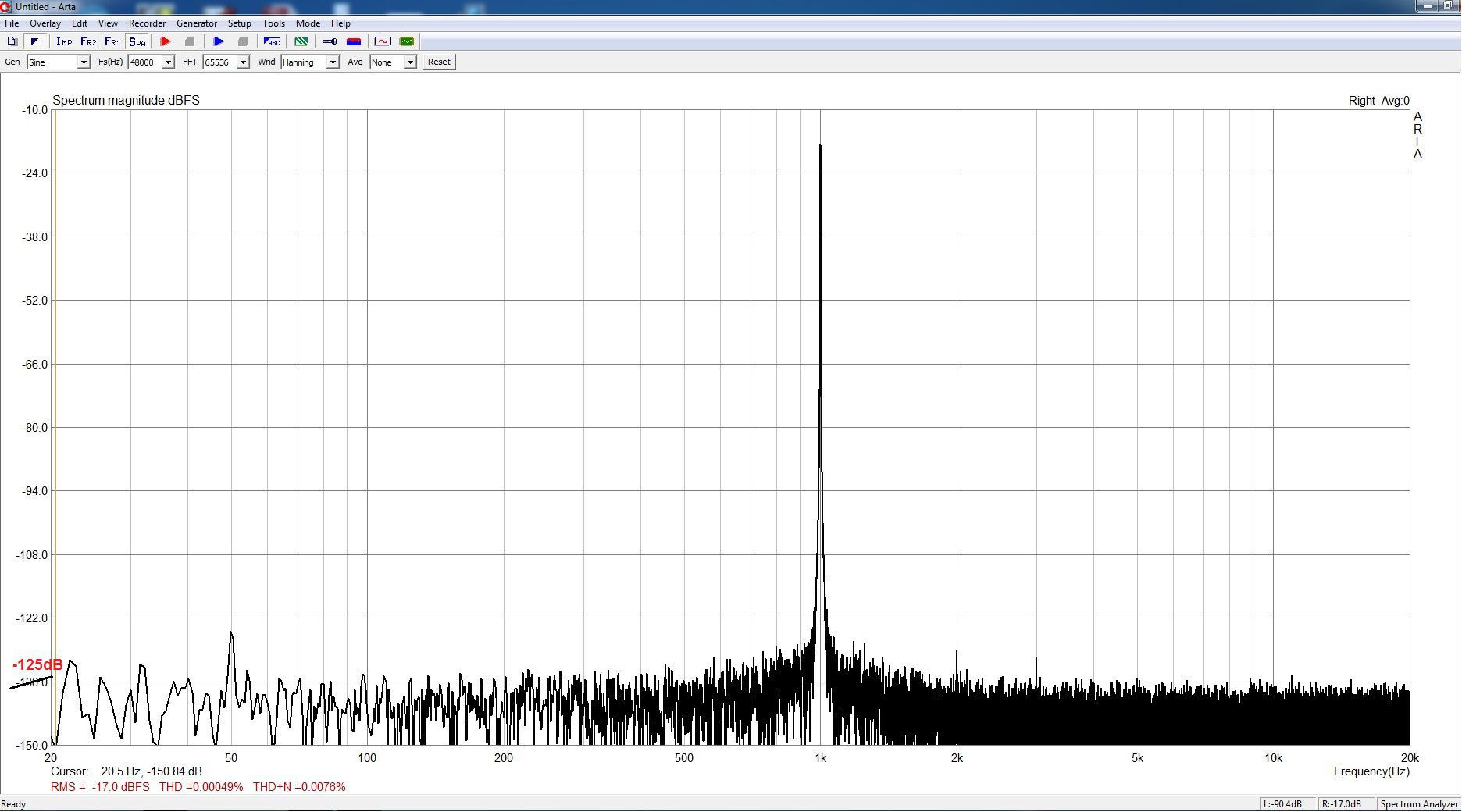This screenshot has height=812, width=1462.
Task: Click the ABC text annotation icon
Action: [x=272, y=41]
